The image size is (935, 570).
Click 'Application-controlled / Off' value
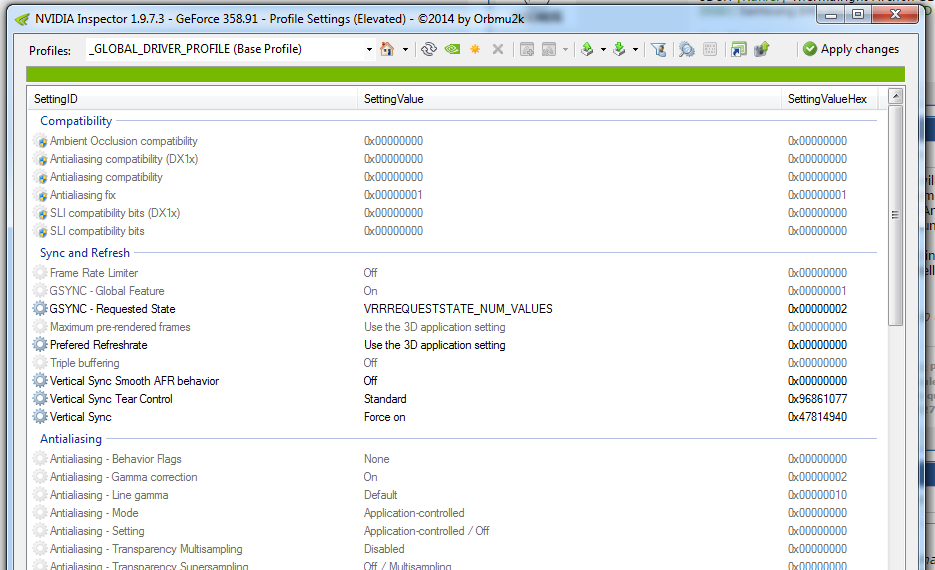pos(426,531)
